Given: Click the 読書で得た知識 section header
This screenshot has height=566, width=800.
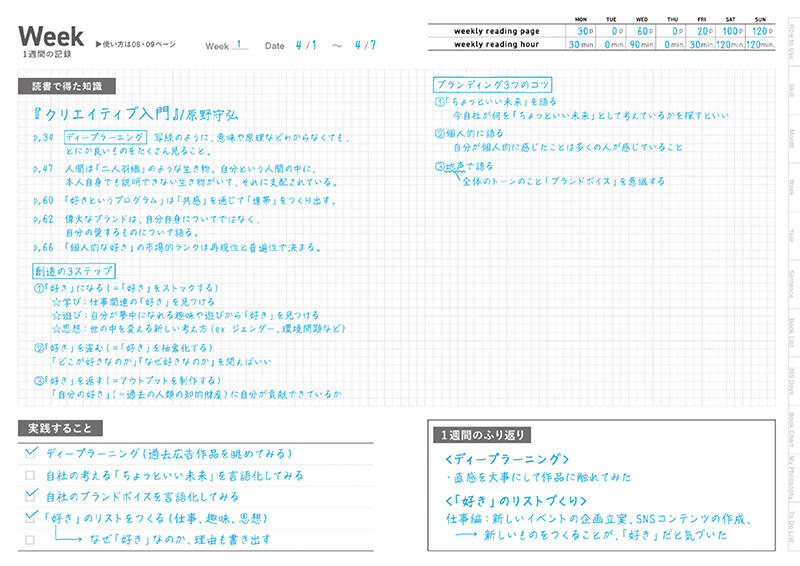Looking at the screenshot, I should click(x=67, y=86).
